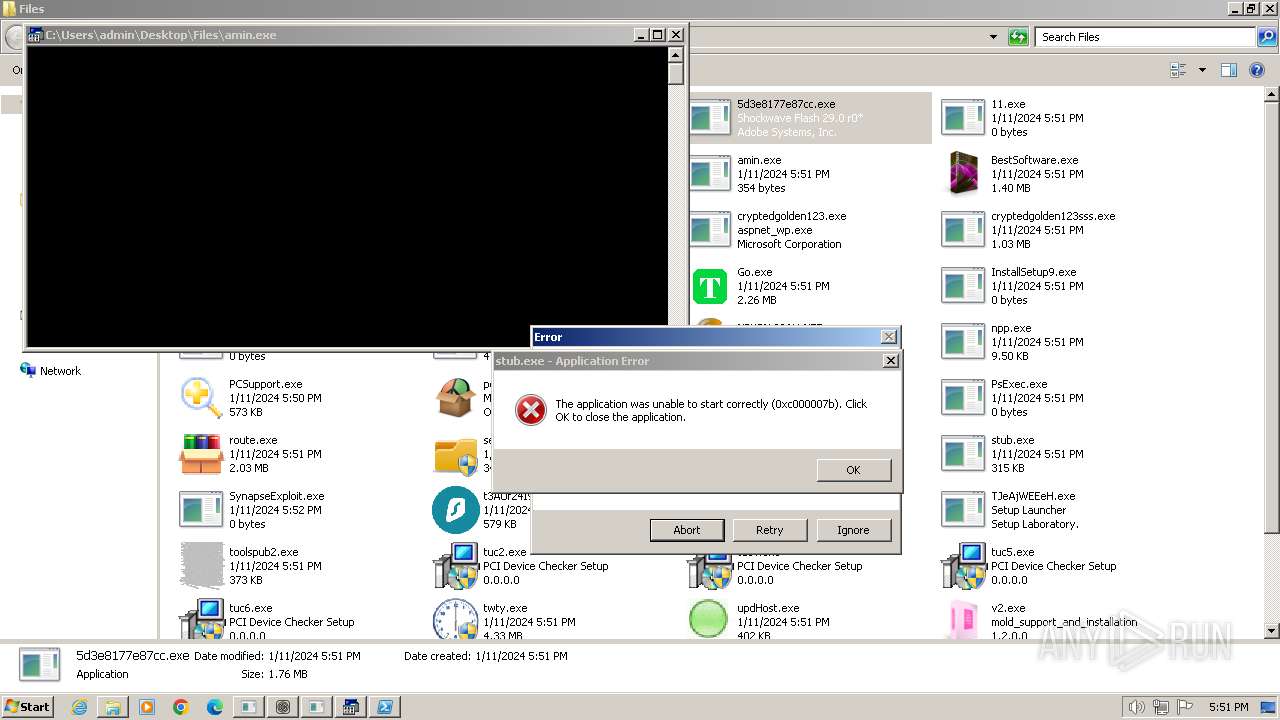Select the file named tuc2.exe
This screenshot has height=720, width=1280.
point(504,552)
